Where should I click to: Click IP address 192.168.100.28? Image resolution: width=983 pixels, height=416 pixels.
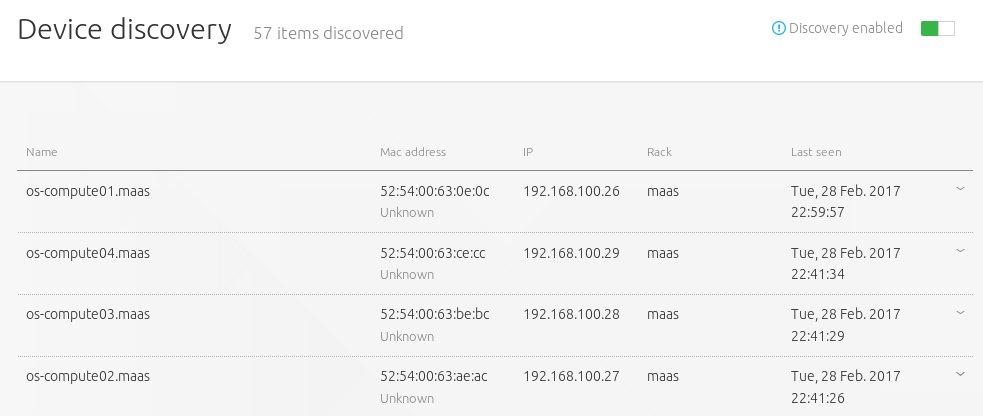point(571,315)
